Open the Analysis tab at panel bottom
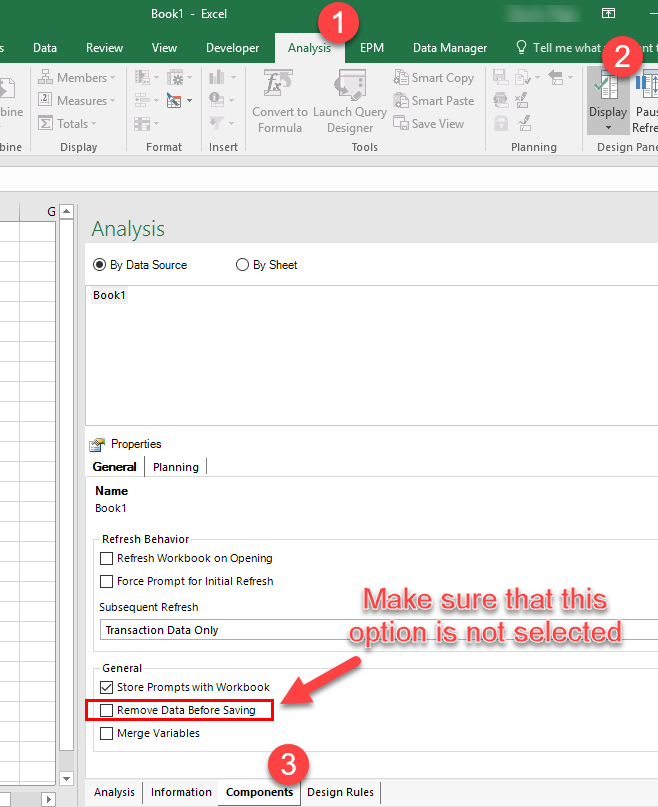The image size is (658, 807). tap(114, 792)
